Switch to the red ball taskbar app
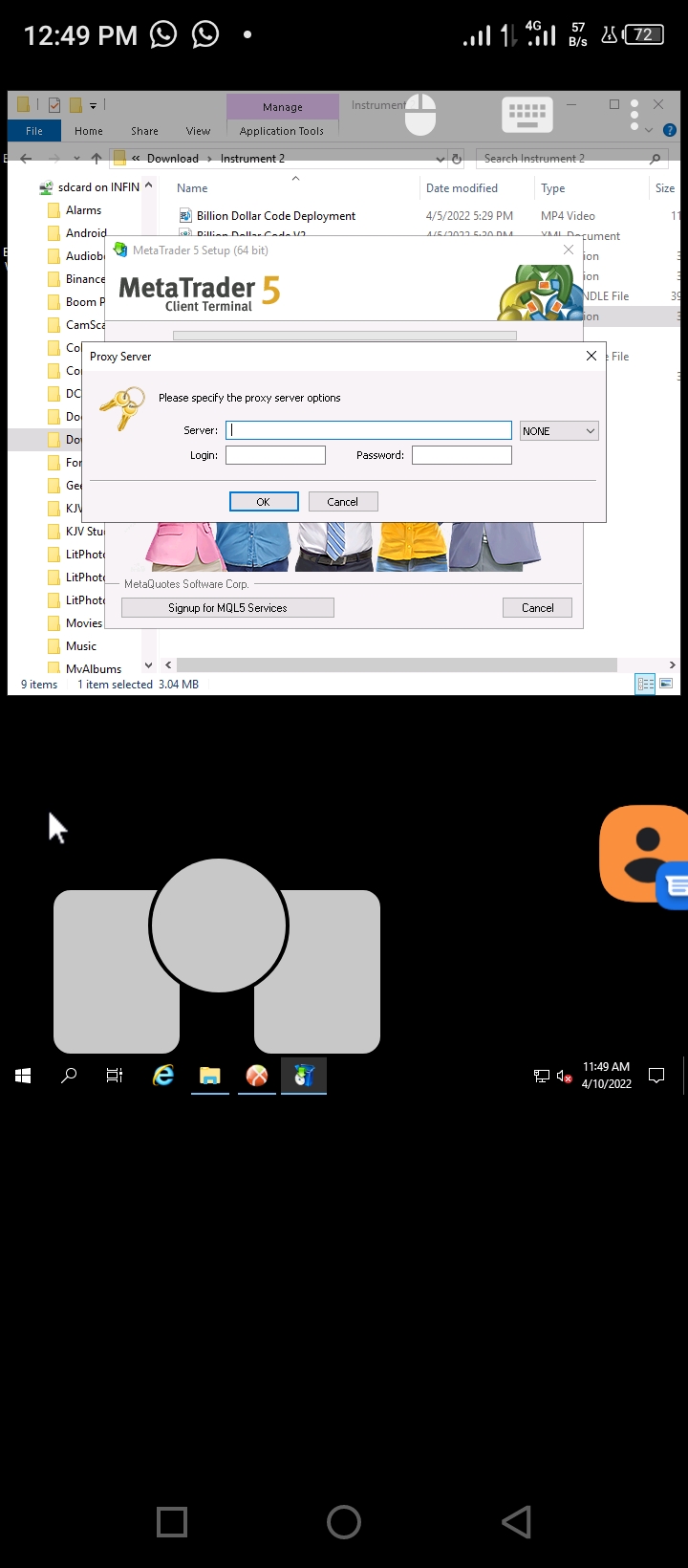The width and height of the screenshot is (688, 1568). point(257,1076)
